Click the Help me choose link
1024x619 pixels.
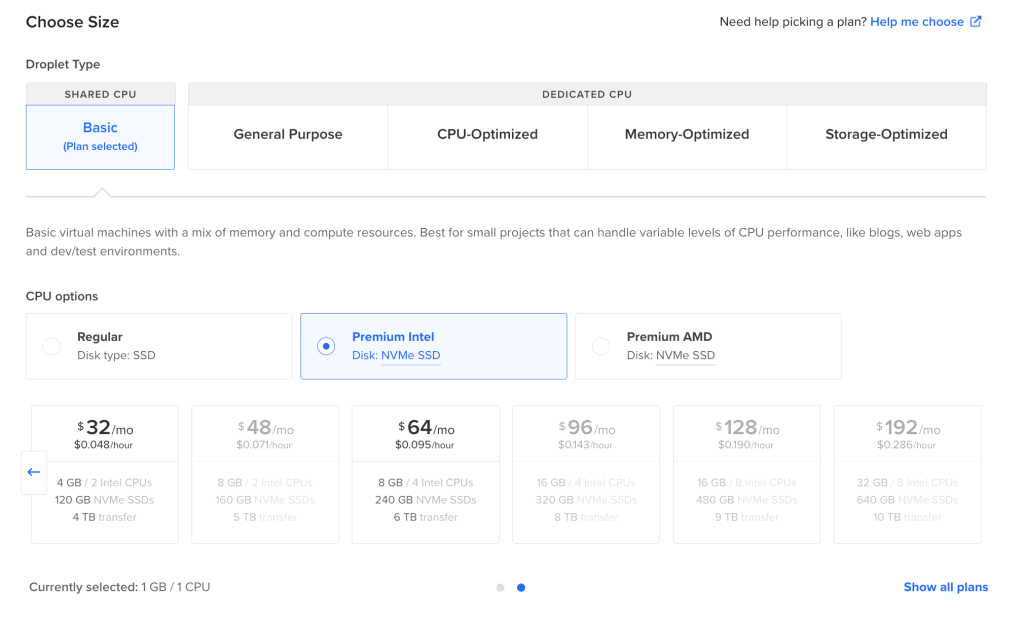(917, 22)
